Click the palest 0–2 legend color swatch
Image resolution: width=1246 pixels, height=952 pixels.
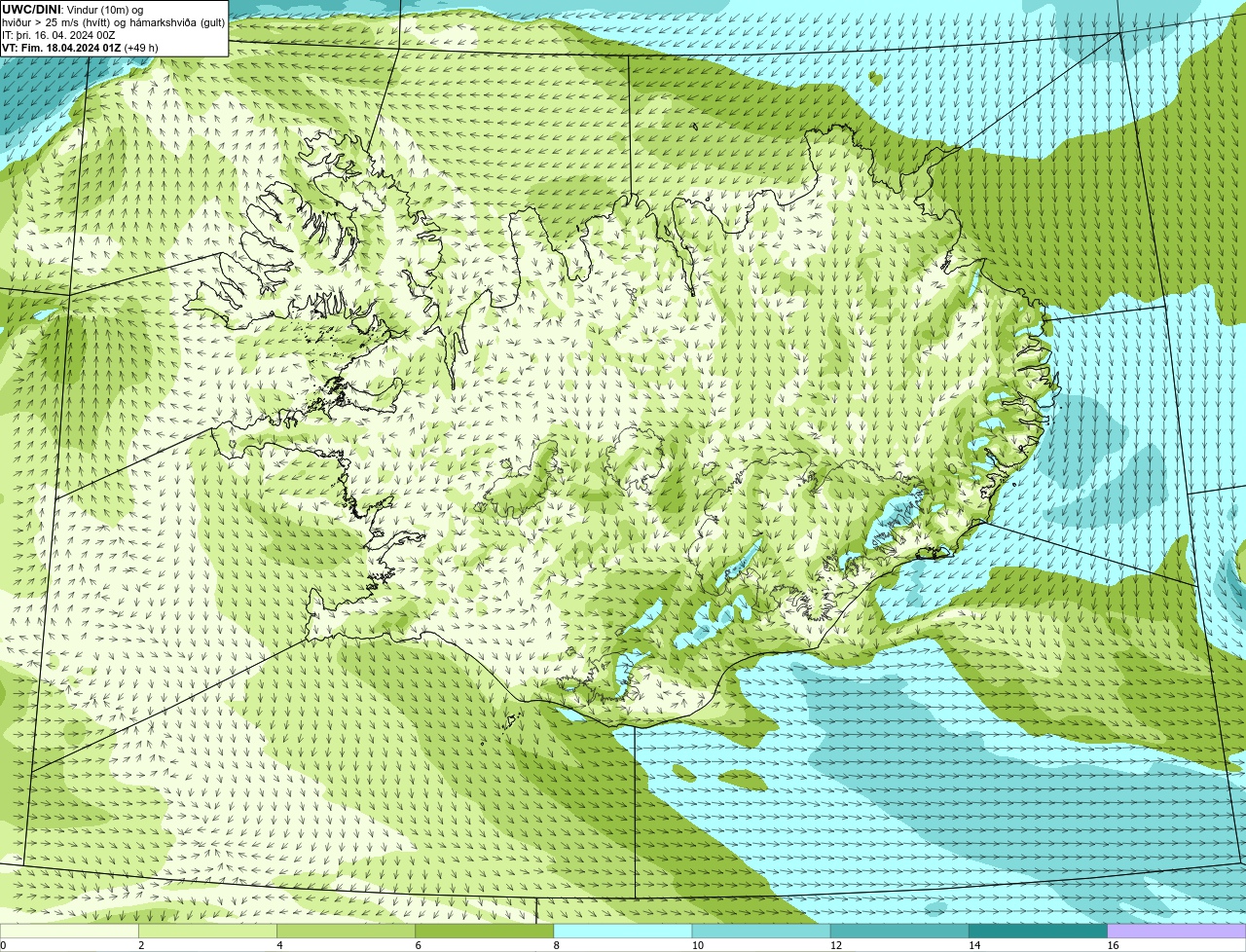(69, 931)
